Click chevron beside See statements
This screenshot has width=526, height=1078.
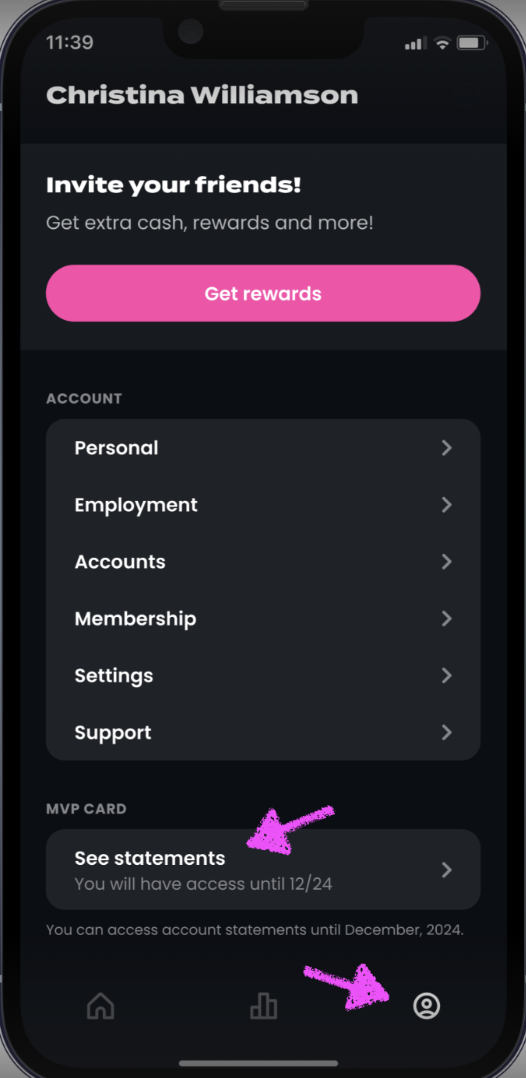point(447,870)
